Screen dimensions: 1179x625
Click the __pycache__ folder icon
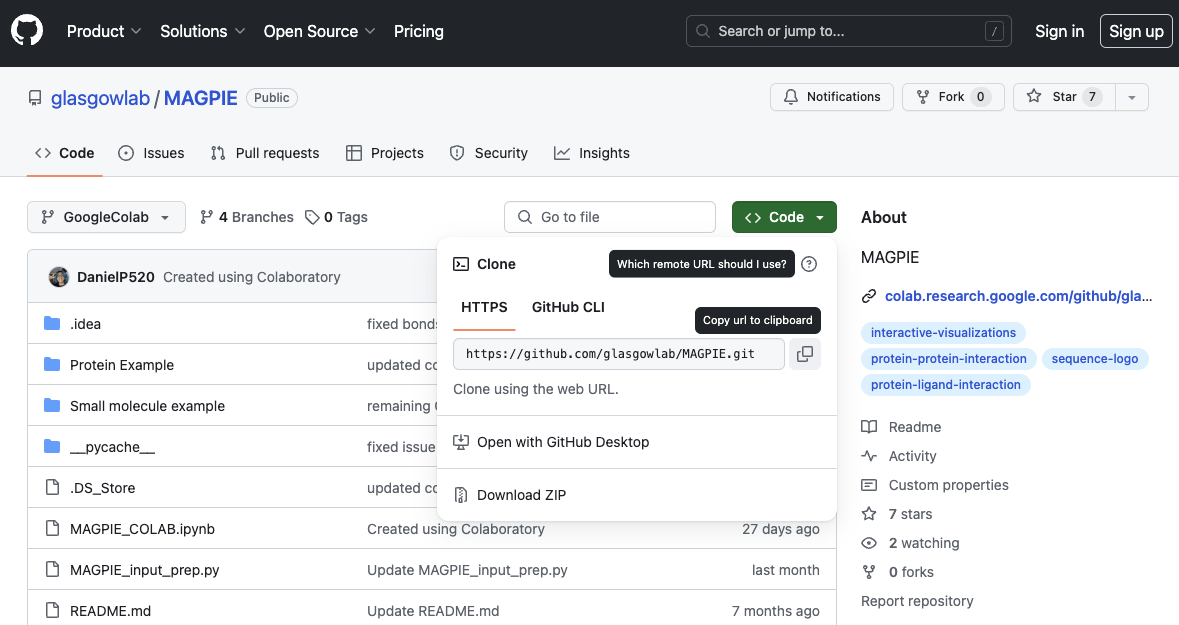[x=52, y=447]
